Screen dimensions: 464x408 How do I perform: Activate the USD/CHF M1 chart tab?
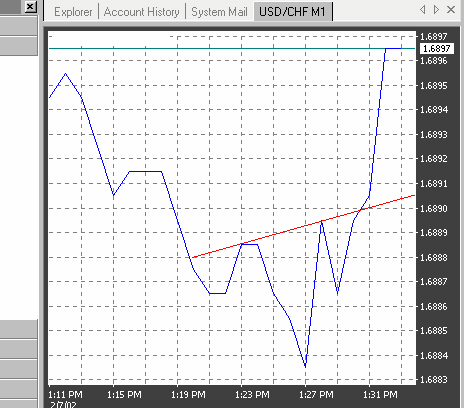pyautogui.click(x=292, y=12)
